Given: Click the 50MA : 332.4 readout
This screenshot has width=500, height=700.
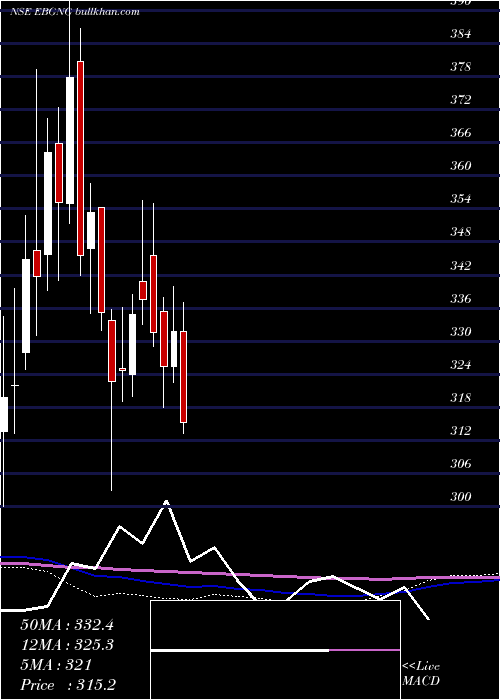Looking at the screenshot, I should tap(67, 625).
